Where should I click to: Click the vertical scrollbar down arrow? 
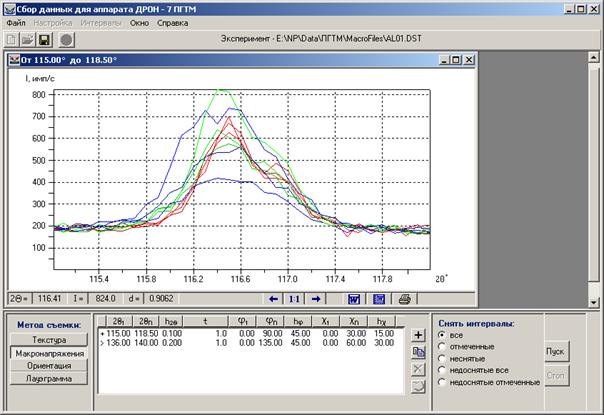pos(594,302)
